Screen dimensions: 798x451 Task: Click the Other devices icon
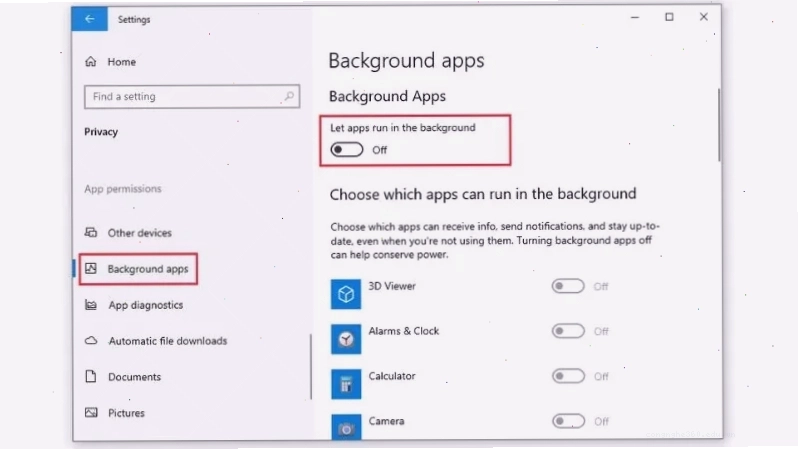pyautogui.click(x=91, y=233)
